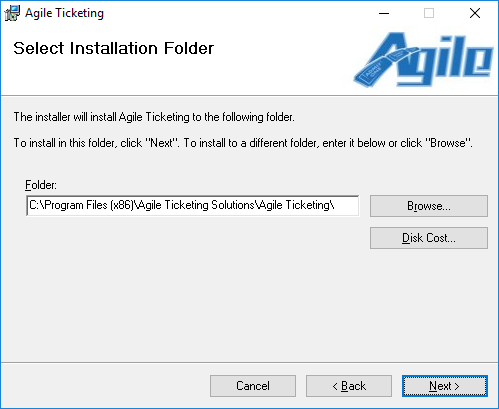Image resolution: width=499 pixels, height=409 pixels.
Task: Click 'Program Files (x86)' in the folder path
Action: (x=89, y=205)
